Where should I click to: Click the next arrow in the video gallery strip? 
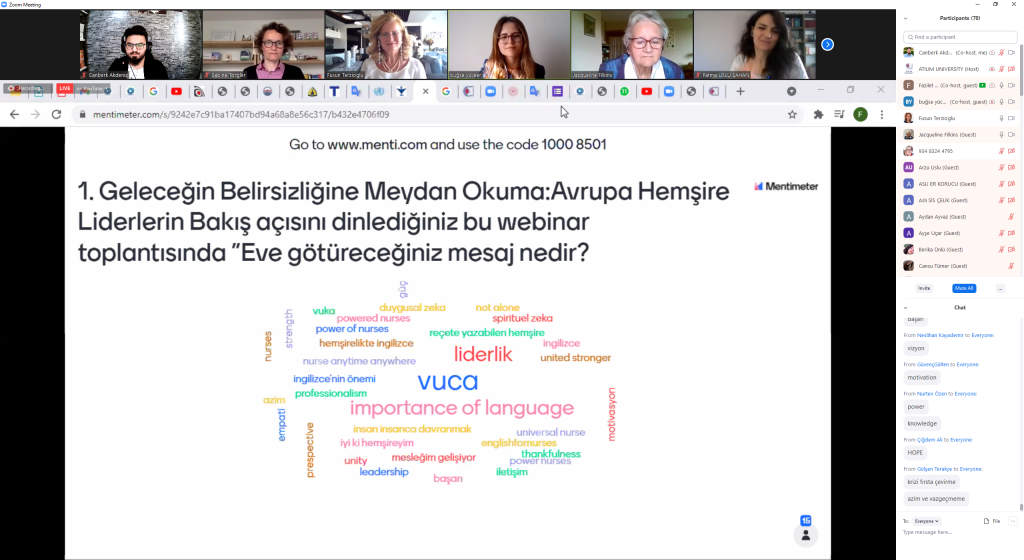[x=827, y=45]
